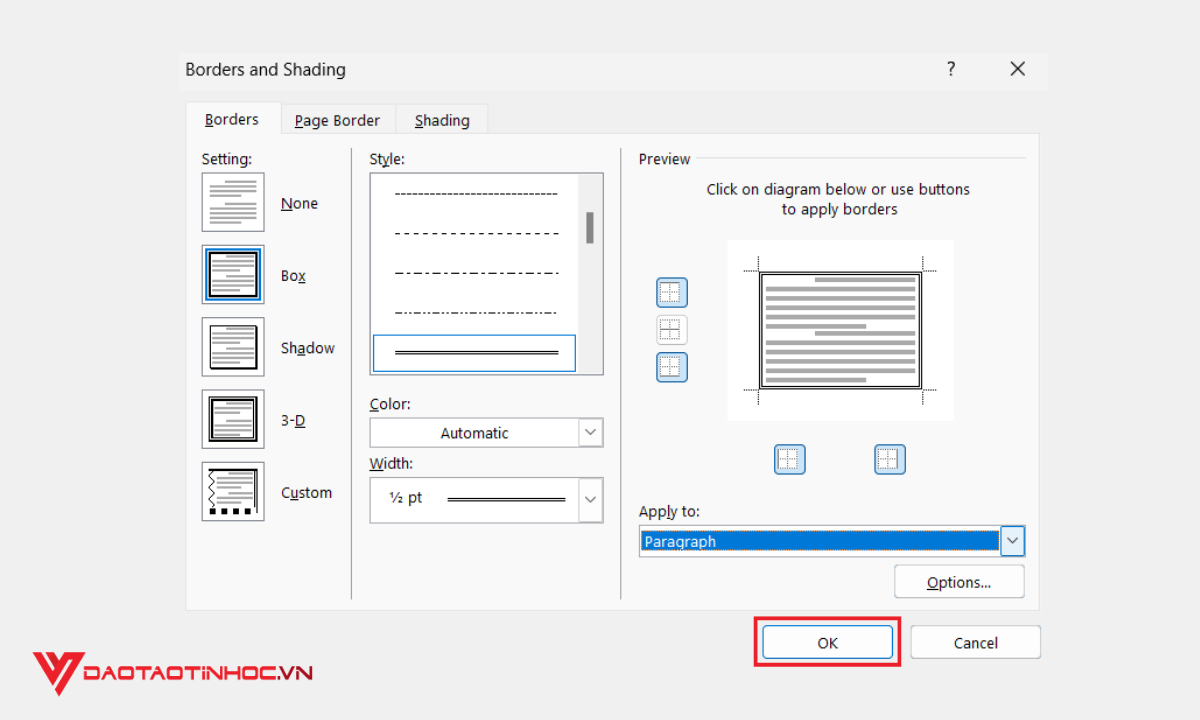The image size is (1200, 720).
Task: Click the None setting label
Action: pyautogui.click(x=299, y=203)
